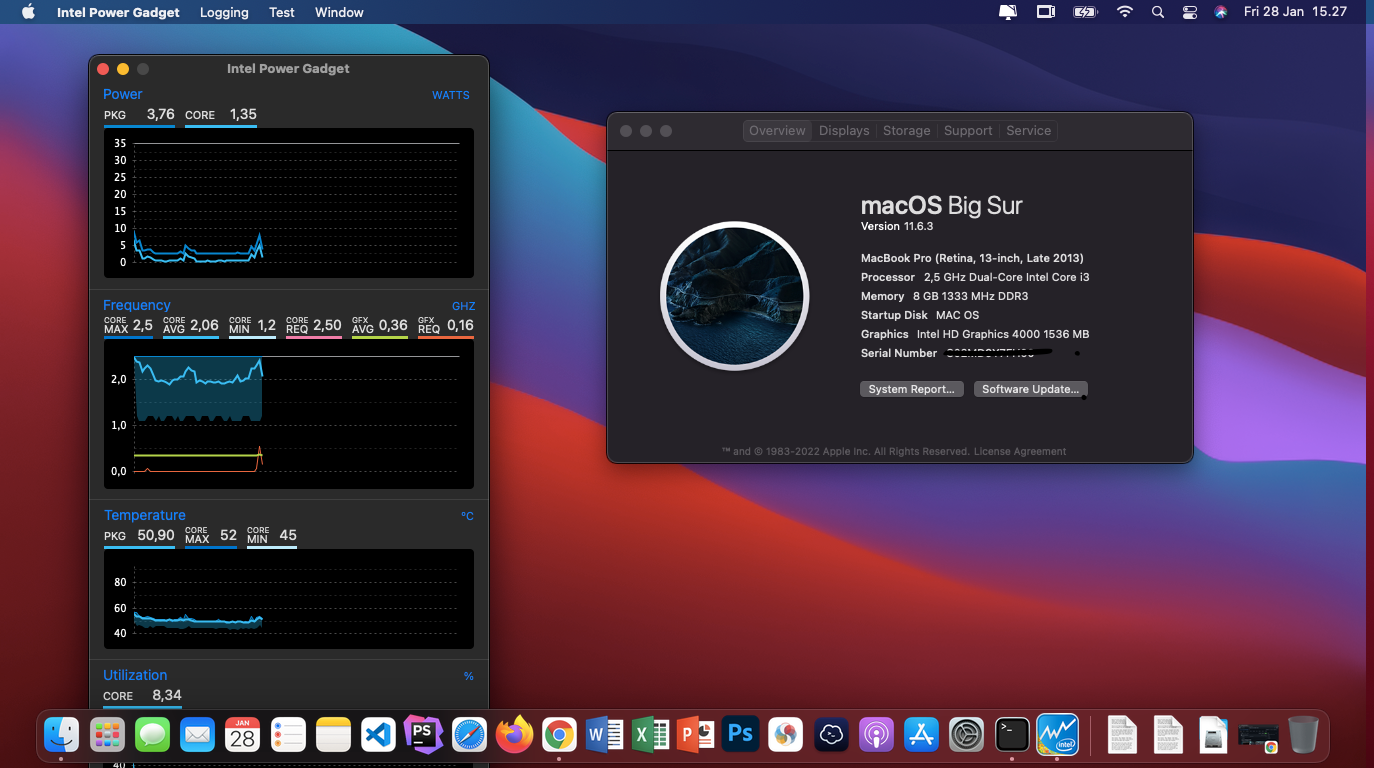
Task: Open the App Store
Action: [x=921, y=734]
